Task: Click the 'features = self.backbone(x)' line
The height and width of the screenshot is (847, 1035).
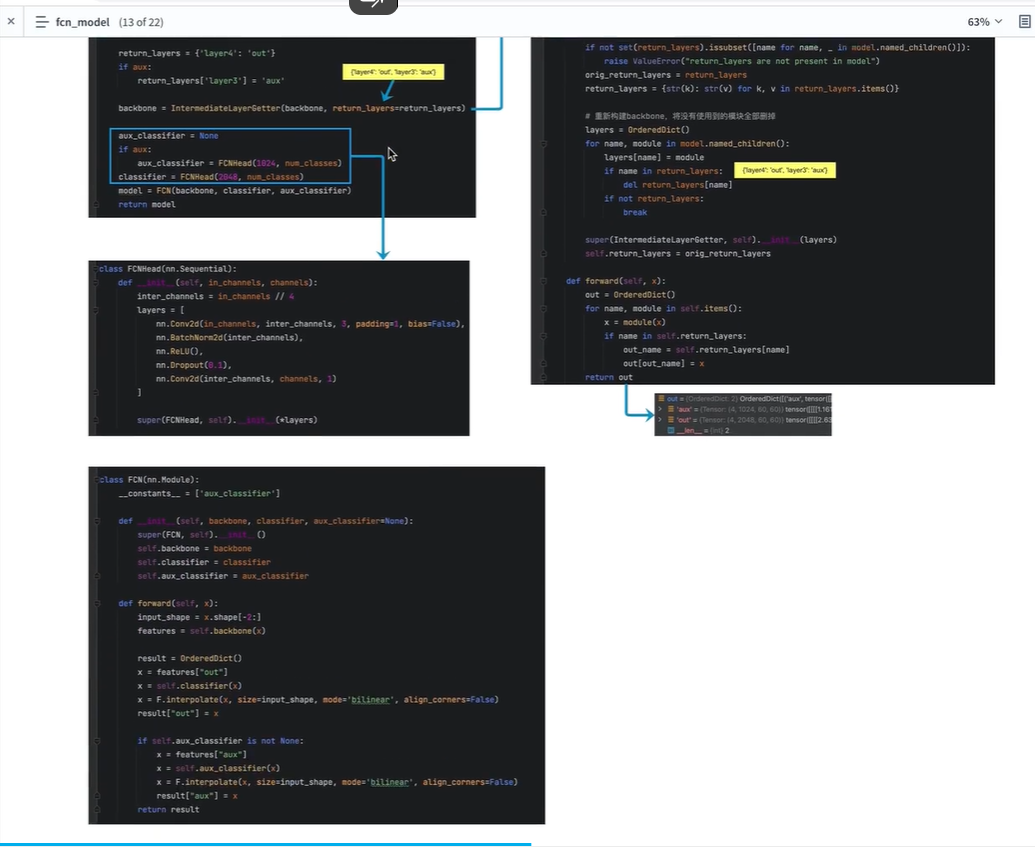Action: point(201,631)
